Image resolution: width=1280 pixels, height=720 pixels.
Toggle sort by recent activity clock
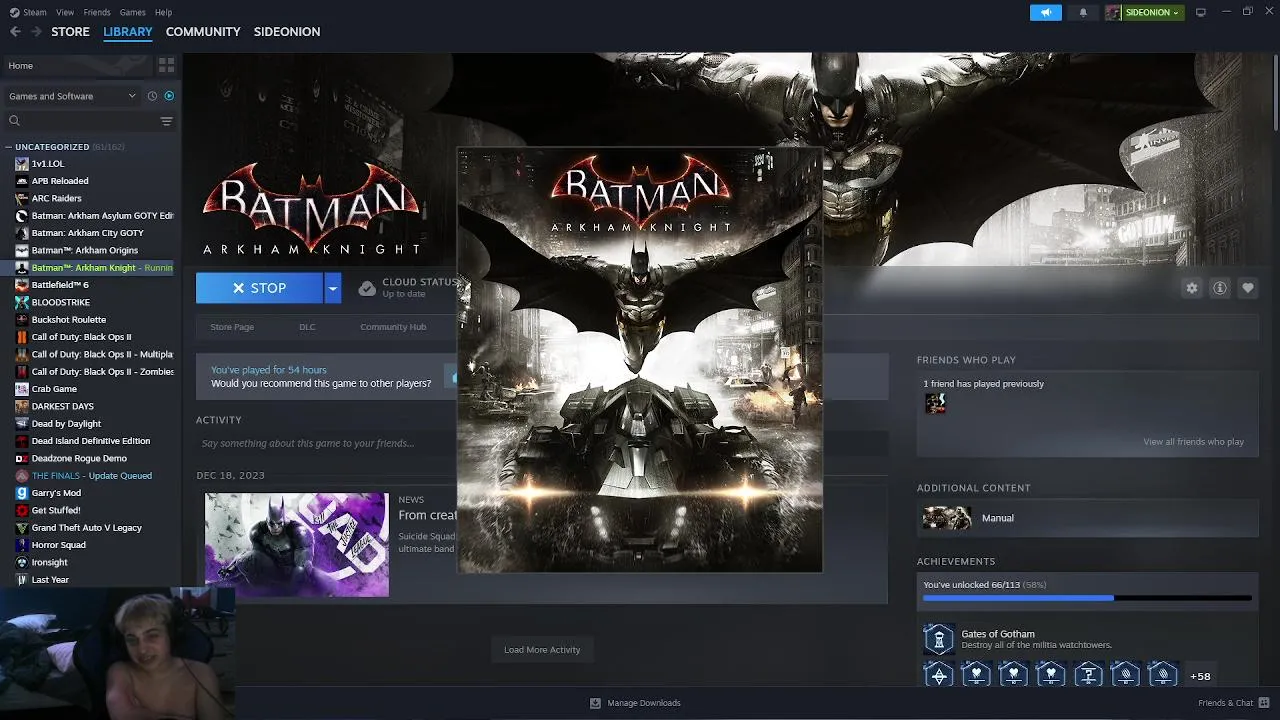pos(152,96)
